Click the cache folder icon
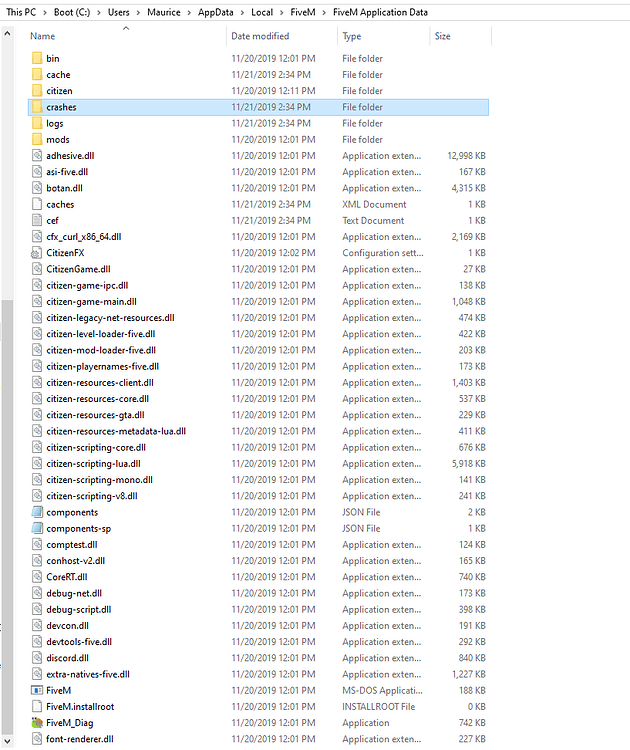This screenshot has height=750, width=630. pos(37,75)
